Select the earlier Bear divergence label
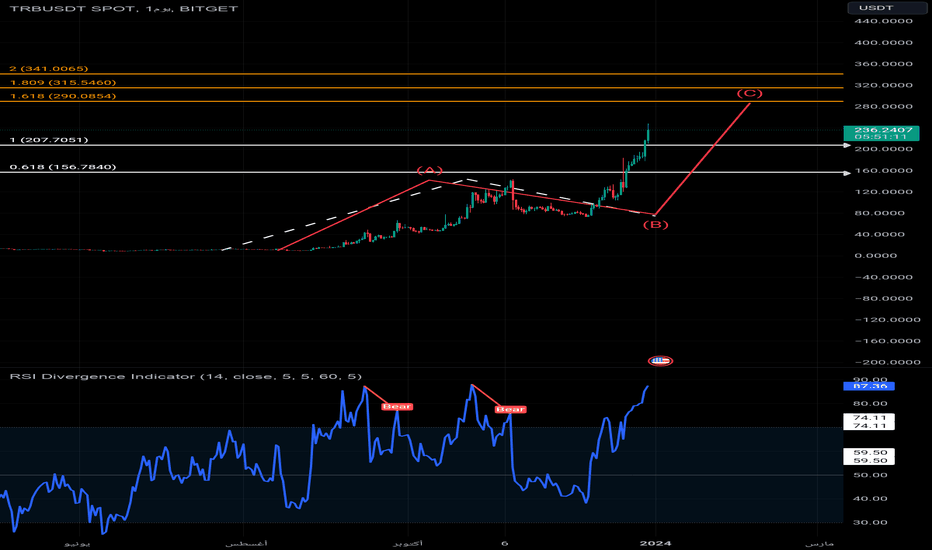The image size is (932, 550). (x=397, y=407)
